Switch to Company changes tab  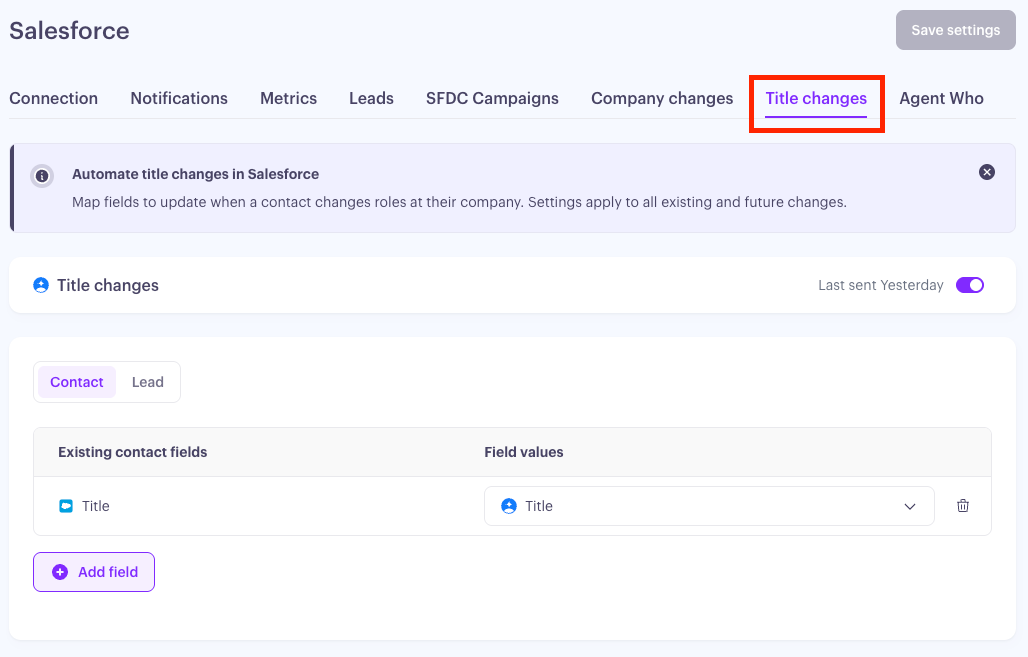(662, 98)
